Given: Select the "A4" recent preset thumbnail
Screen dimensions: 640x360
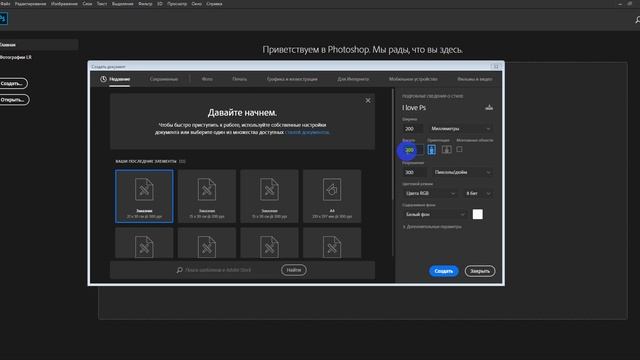Looking at the screenshot, I should [x=332, y=196].
